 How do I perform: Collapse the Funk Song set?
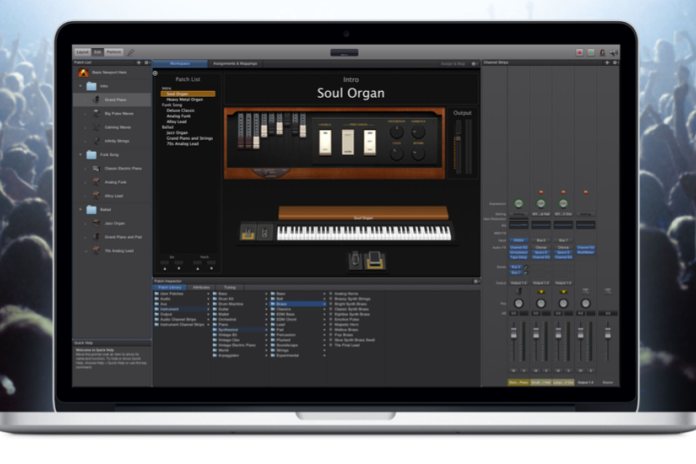pos(78,154)
